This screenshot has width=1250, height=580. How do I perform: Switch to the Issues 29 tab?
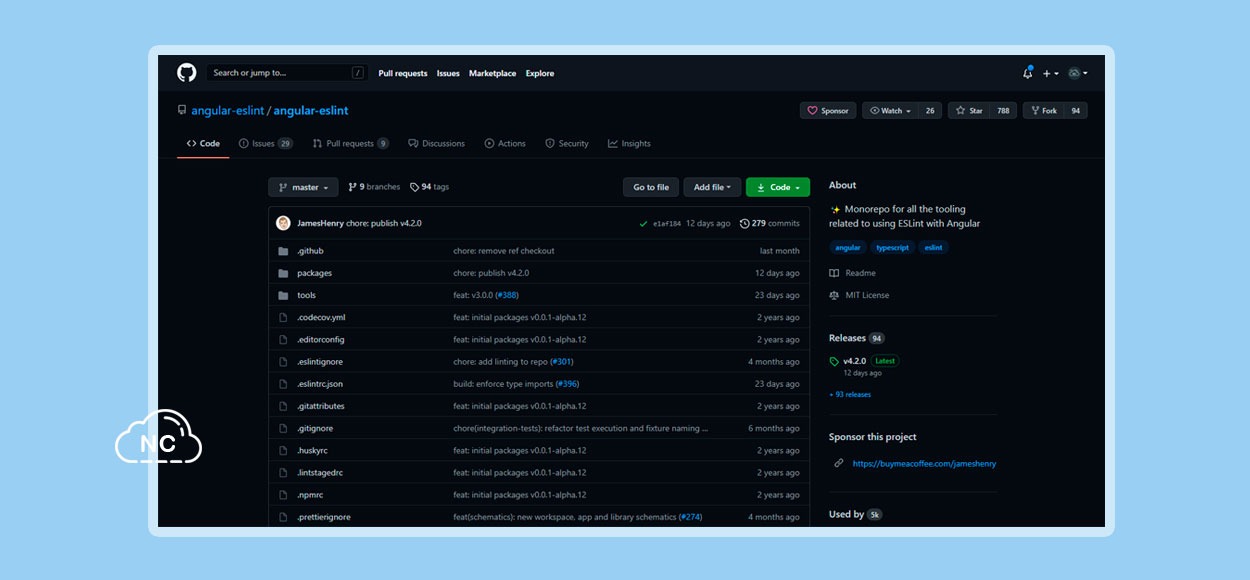(266, 144)
